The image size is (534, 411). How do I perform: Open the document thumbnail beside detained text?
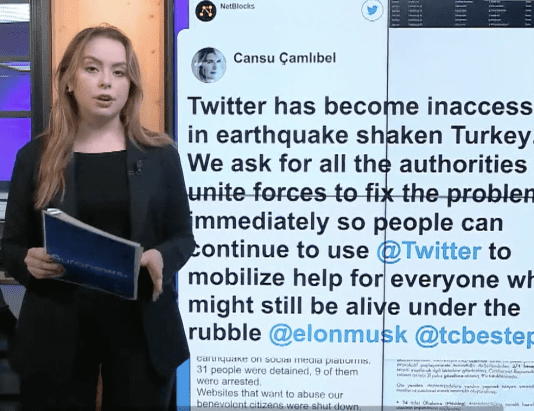pyautogui.click(x=458, y=385)
